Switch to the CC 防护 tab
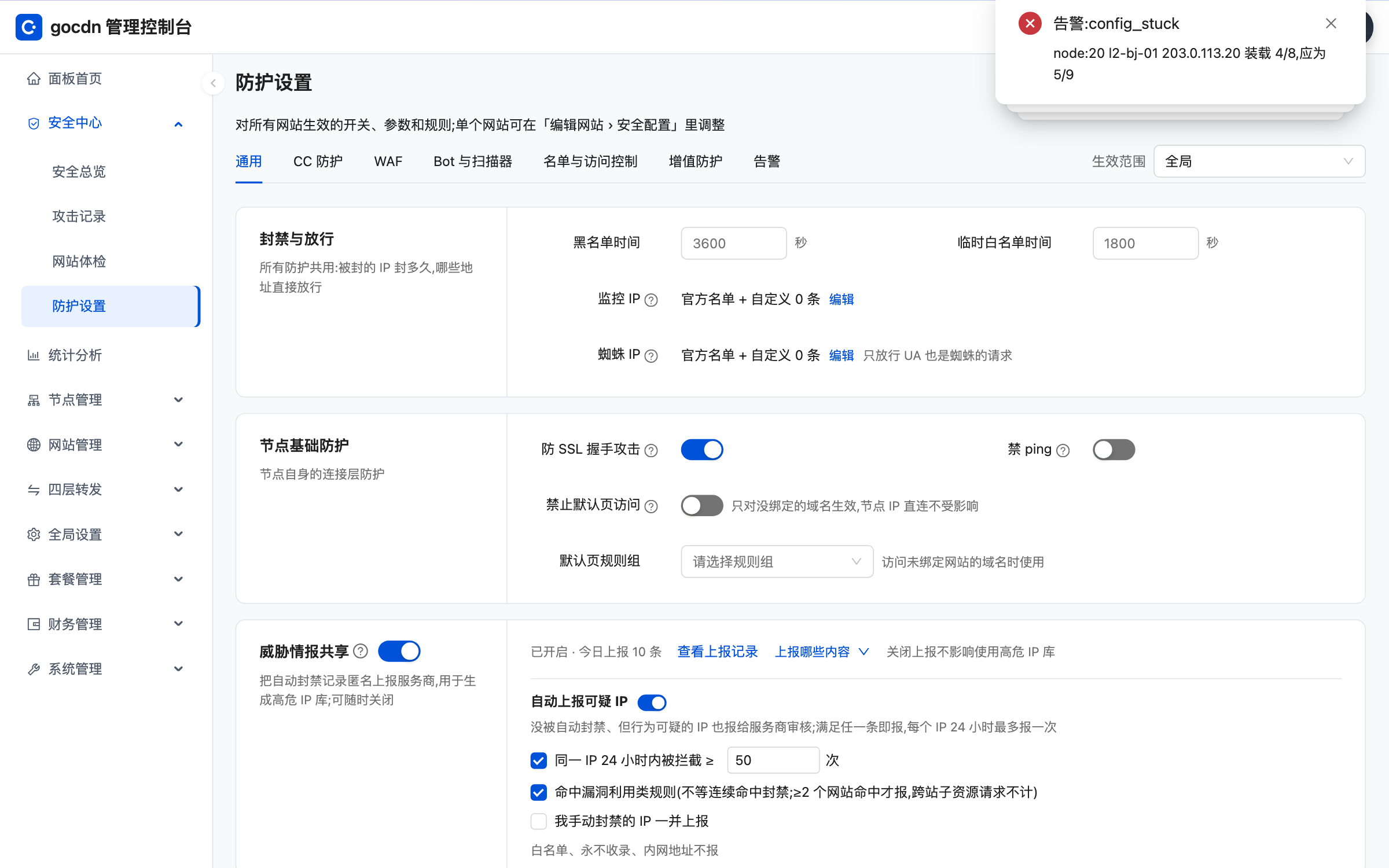Screen dimensions: 1389x868 318,161
